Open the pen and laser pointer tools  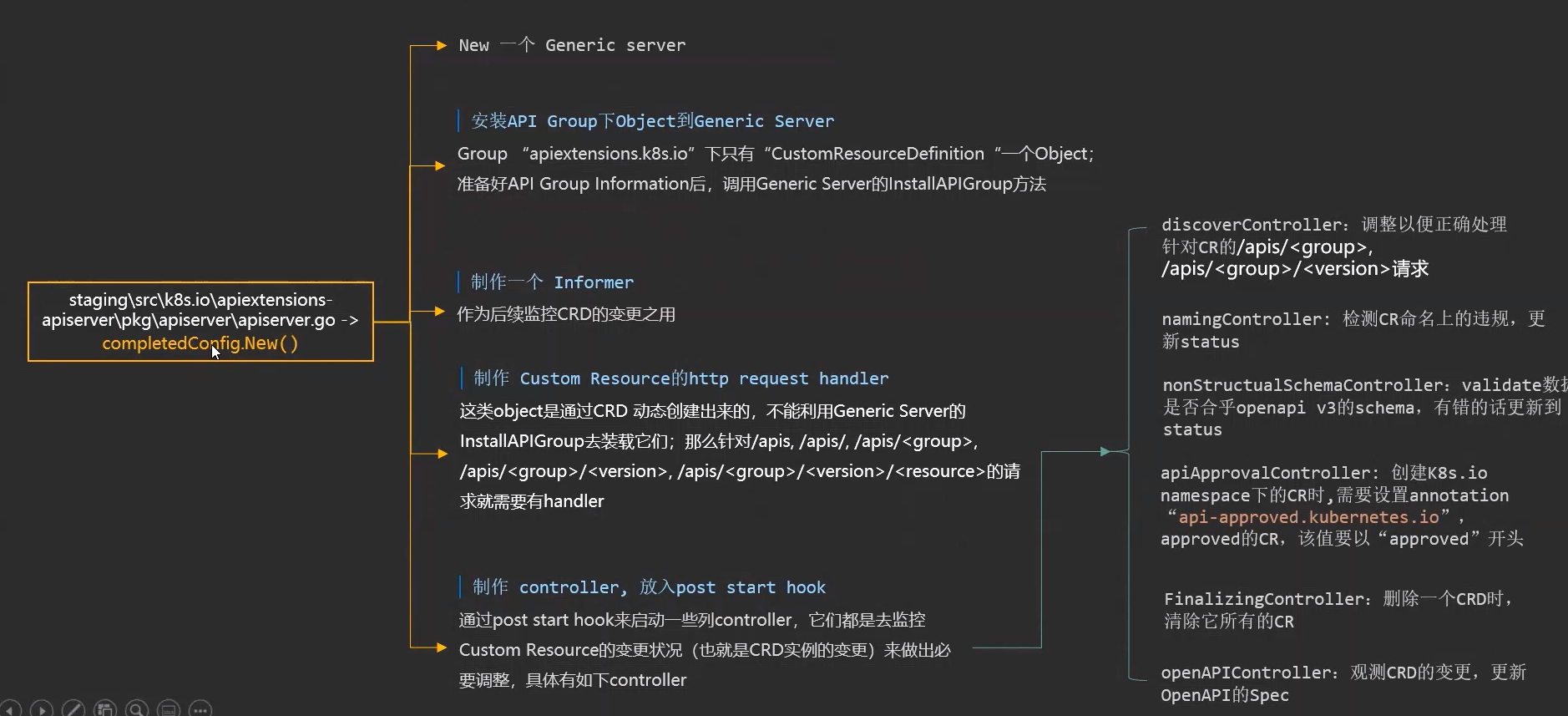point(73,710)
